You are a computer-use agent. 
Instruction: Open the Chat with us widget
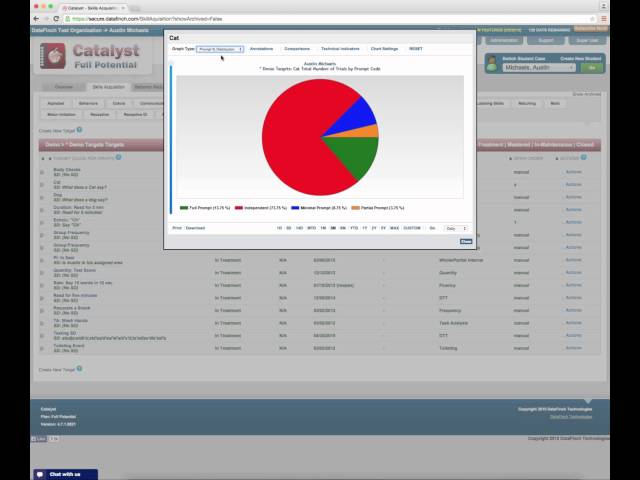pos(65,474)
